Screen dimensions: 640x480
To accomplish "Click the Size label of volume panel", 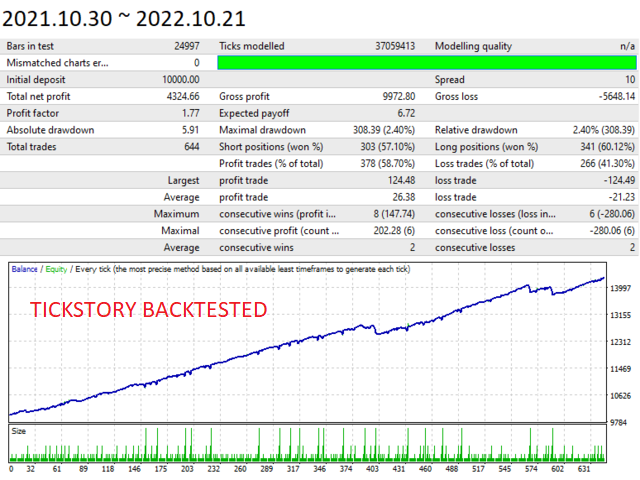I will [18, 431].
